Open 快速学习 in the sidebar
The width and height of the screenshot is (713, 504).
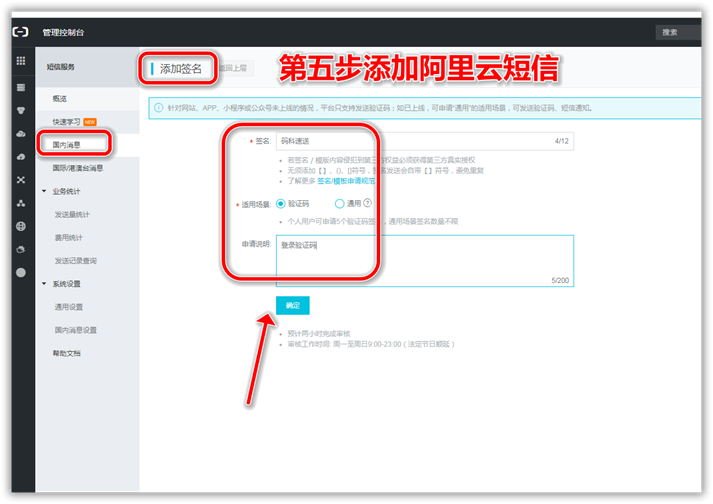click(x=66, y=121)
